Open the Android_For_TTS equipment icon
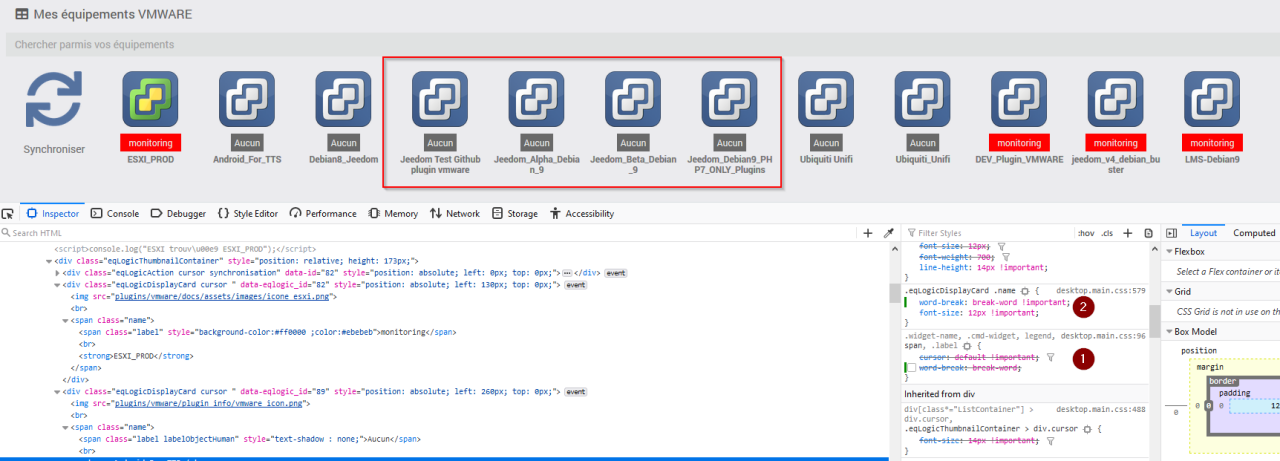 tap(246, 99)
